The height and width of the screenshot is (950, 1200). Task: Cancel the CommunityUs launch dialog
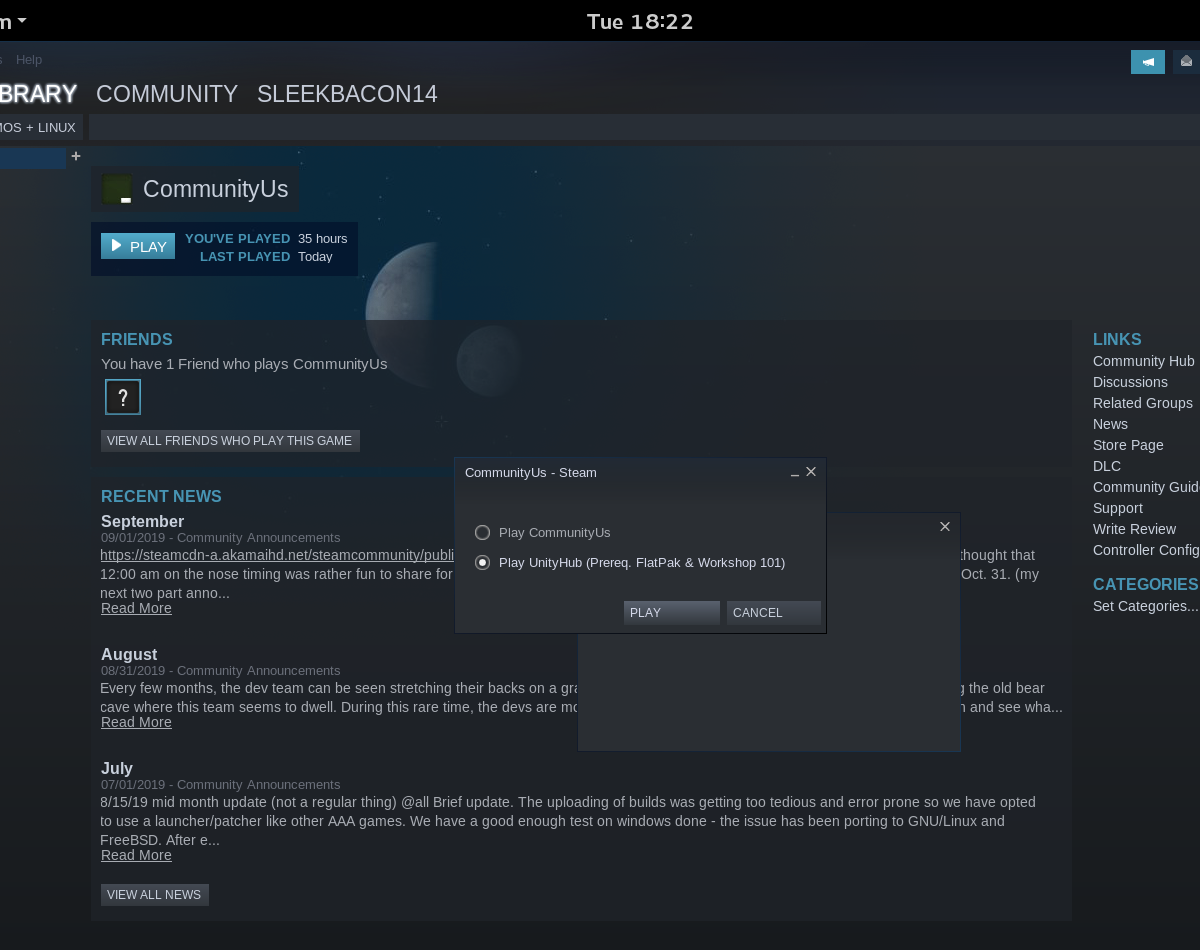click(773, 613)
